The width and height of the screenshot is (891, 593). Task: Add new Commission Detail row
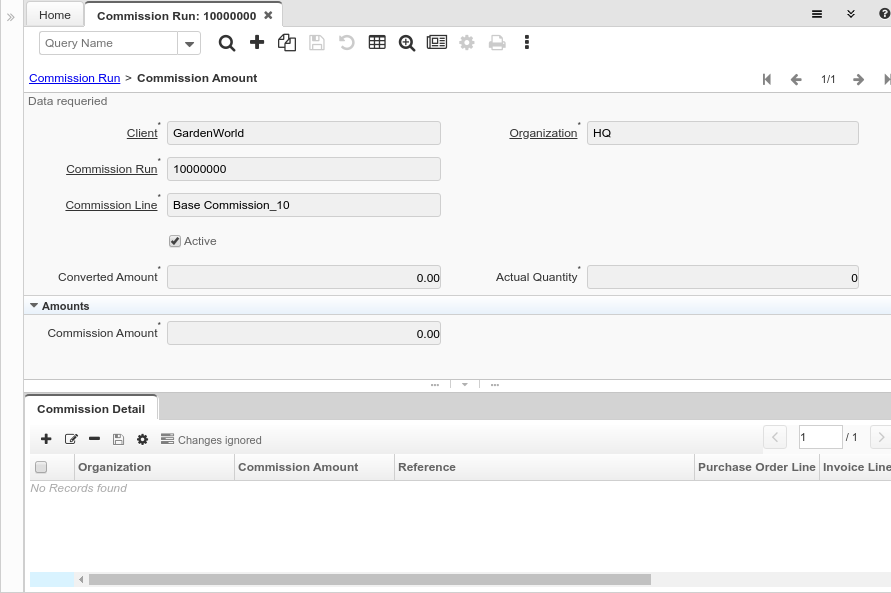46,439
